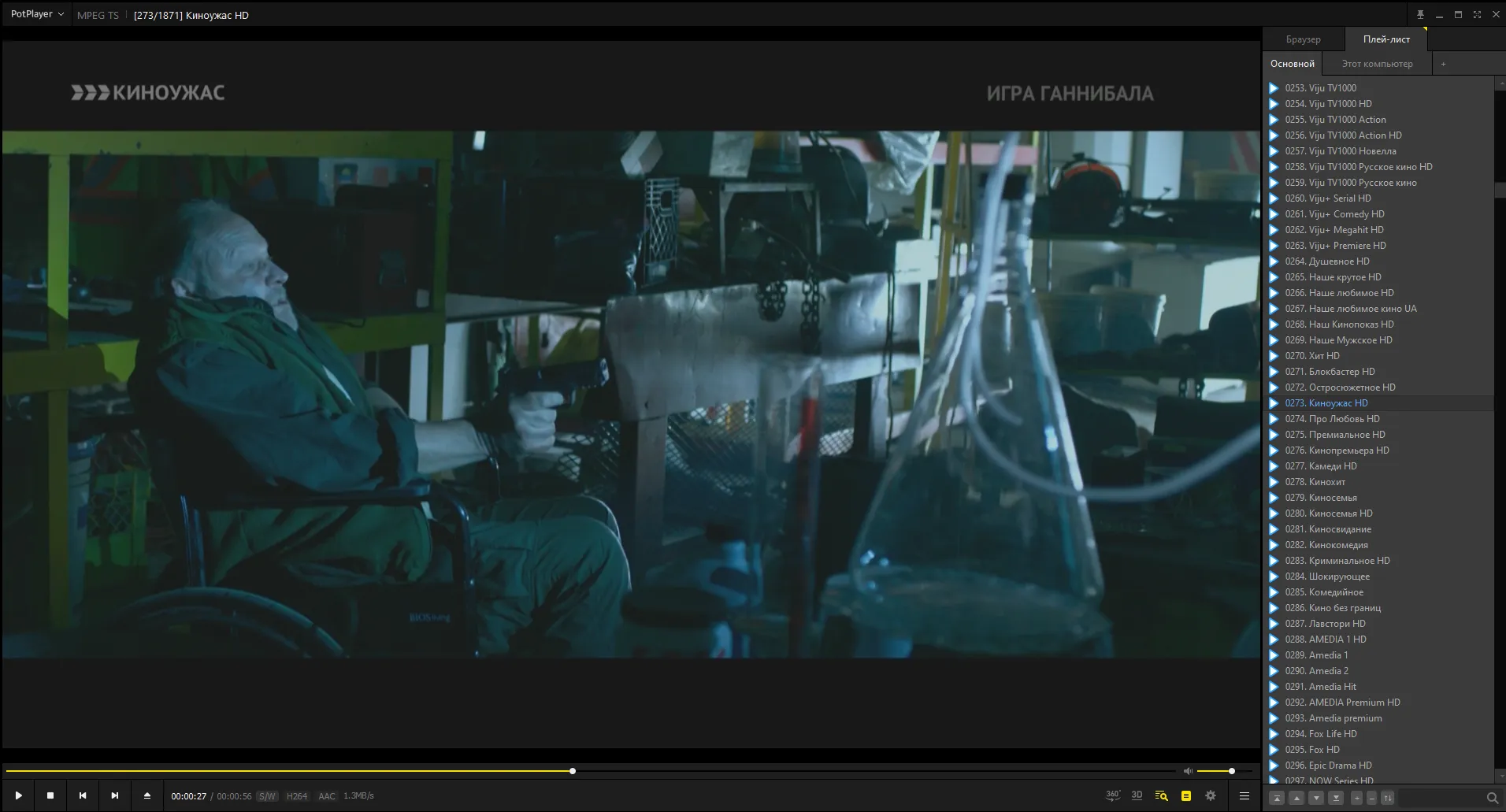1506x812 pixels.
Task: Toggle the yellow playlist panel button
Action: (x=1186, y=795)
